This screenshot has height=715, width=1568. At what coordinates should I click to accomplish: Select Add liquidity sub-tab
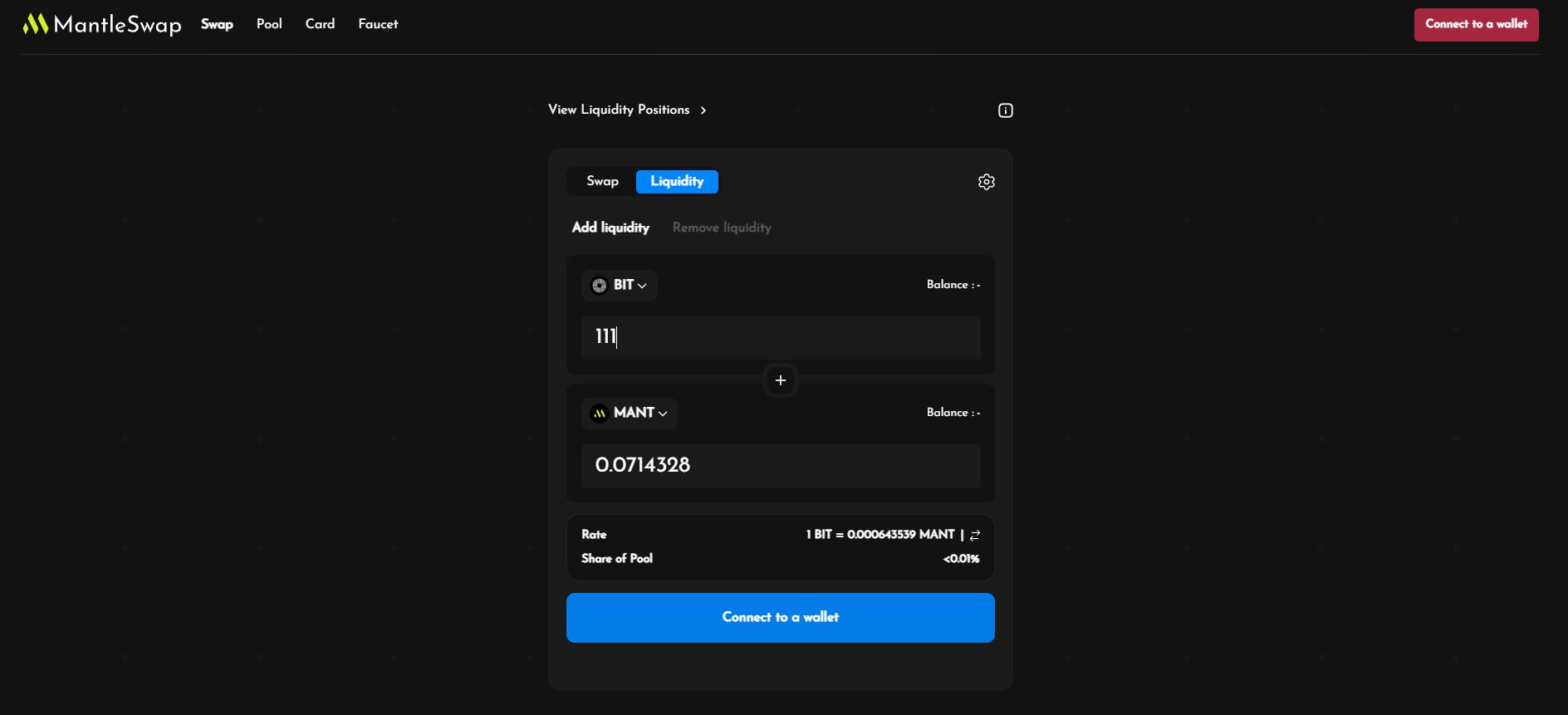pyautogui.click(x=610, y=228)
